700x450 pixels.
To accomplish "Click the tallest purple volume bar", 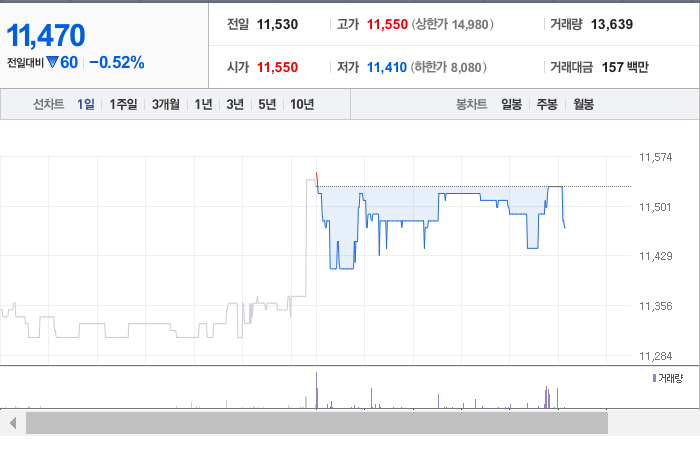I will coord(317,390).
